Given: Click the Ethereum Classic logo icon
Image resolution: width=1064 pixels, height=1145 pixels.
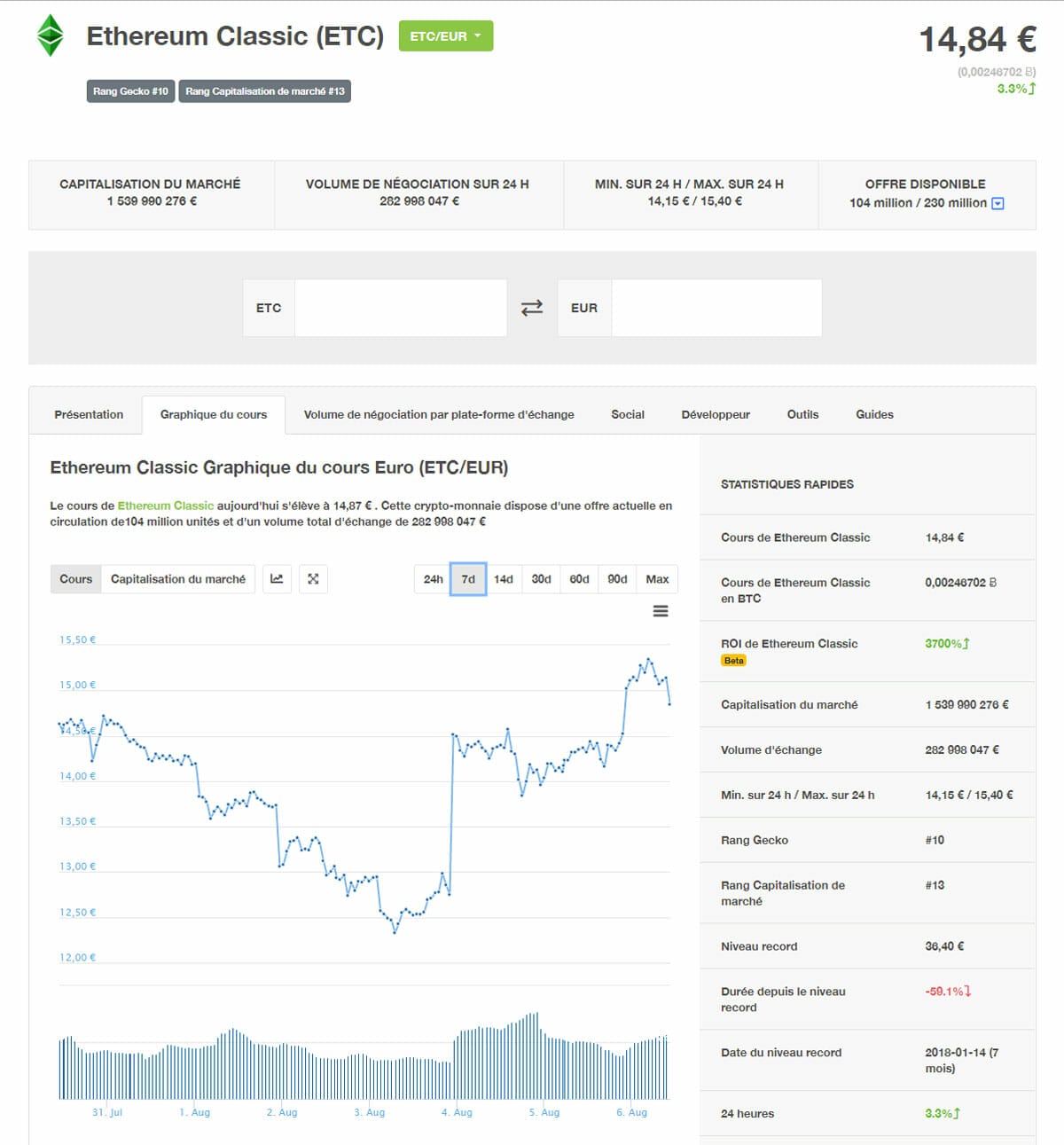Looking at the screenshot, I should [51, 37].
